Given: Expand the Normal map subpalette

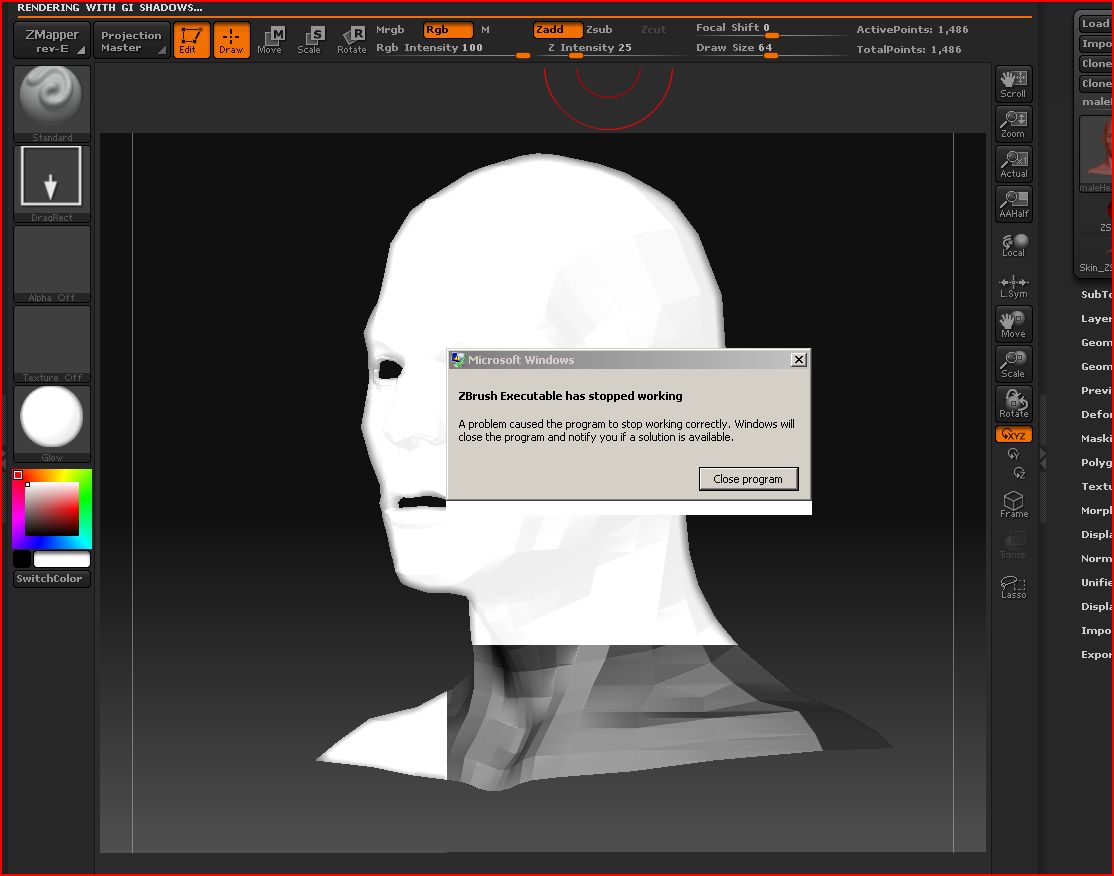Looking at the screenshot, I should [x=1096, y=558].
